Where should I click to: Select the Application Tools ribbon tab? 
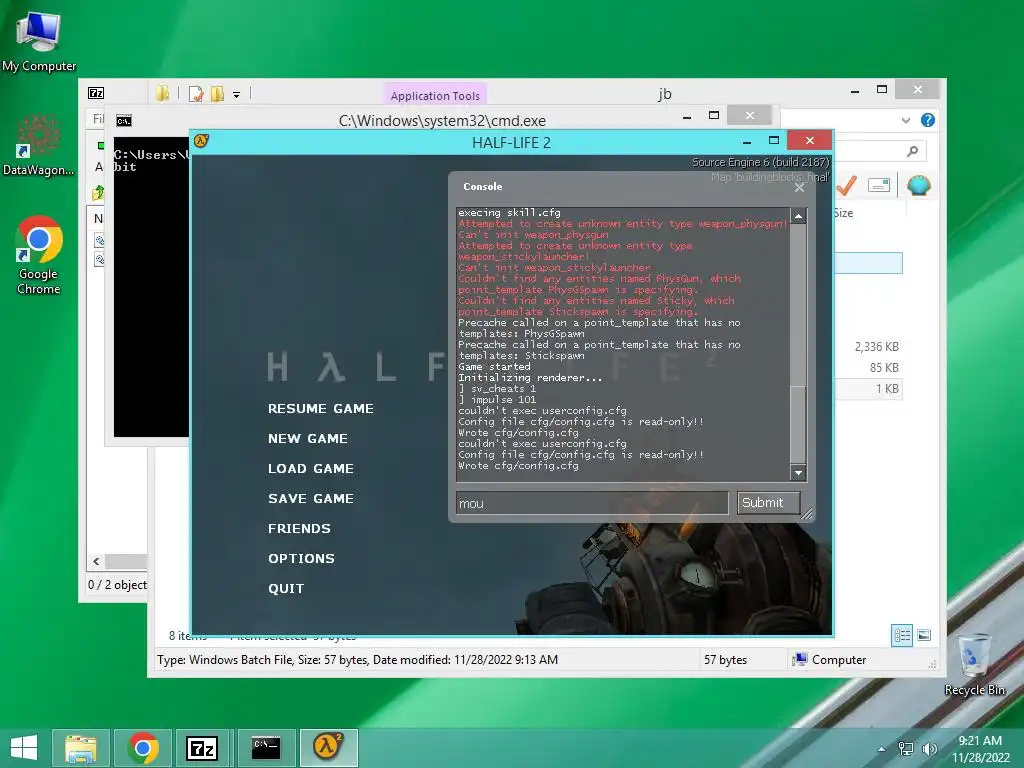tap(435, 95)
